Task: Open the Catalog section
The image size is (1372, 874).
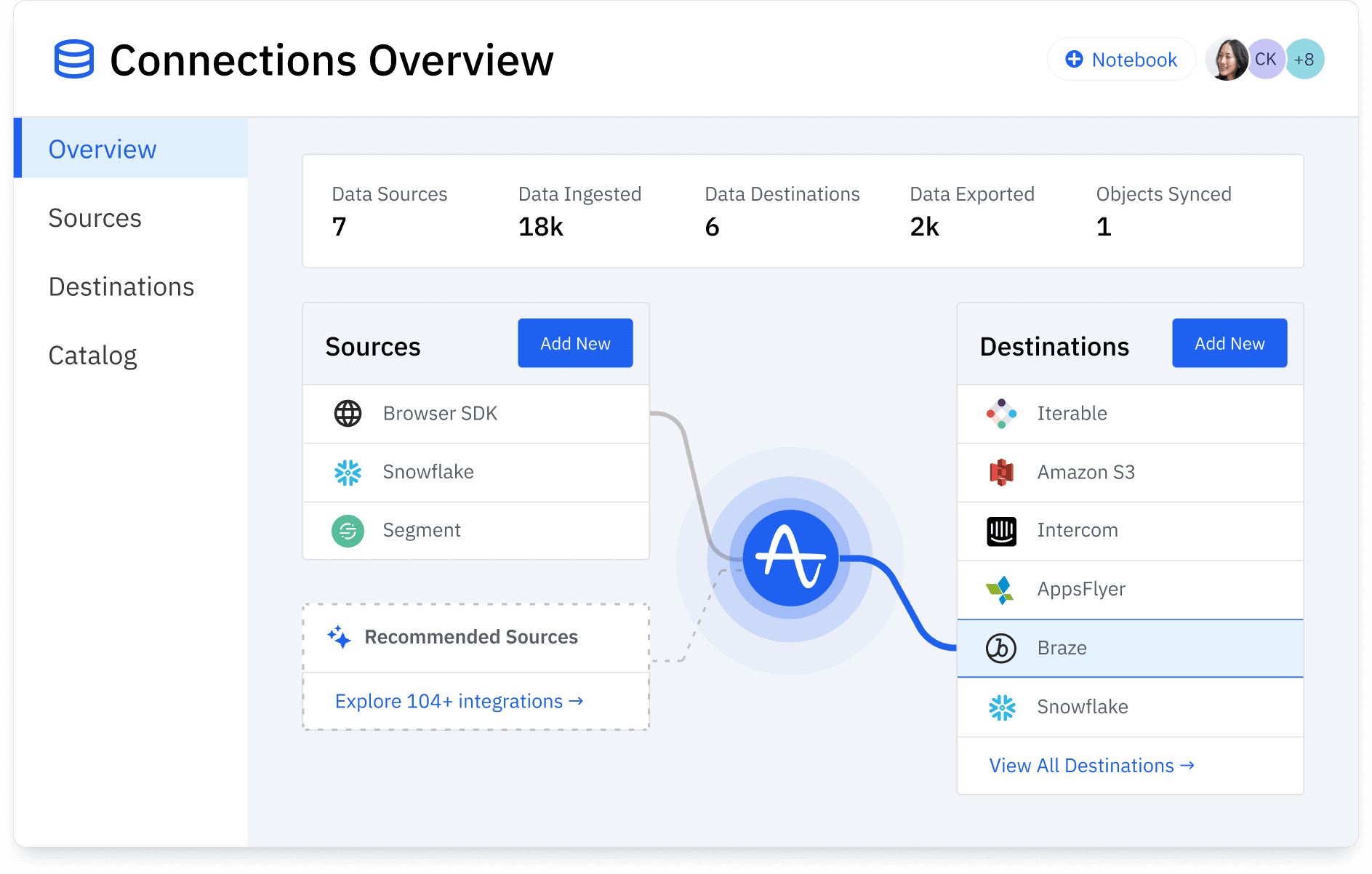Action: pyautogui.click(x=92, y=356)
